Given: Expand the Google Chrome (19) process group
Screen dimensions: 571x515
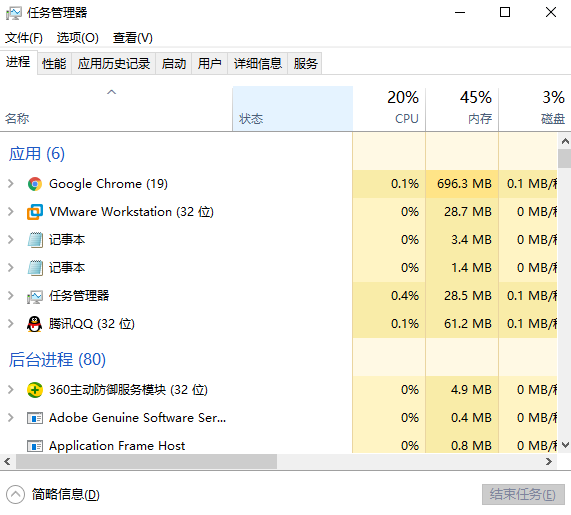Looking at the screenshot, I should click(x=11, y=184).
